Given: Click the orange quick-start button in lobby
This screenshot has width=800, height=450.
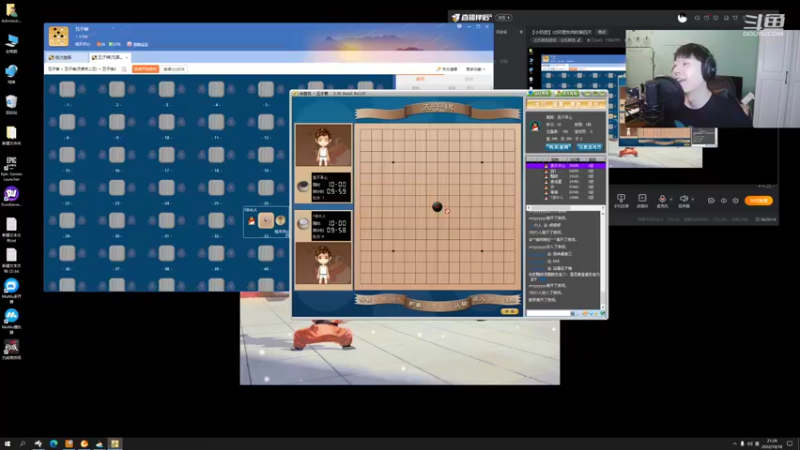Looking at the screenshot, I should (145, 69).
